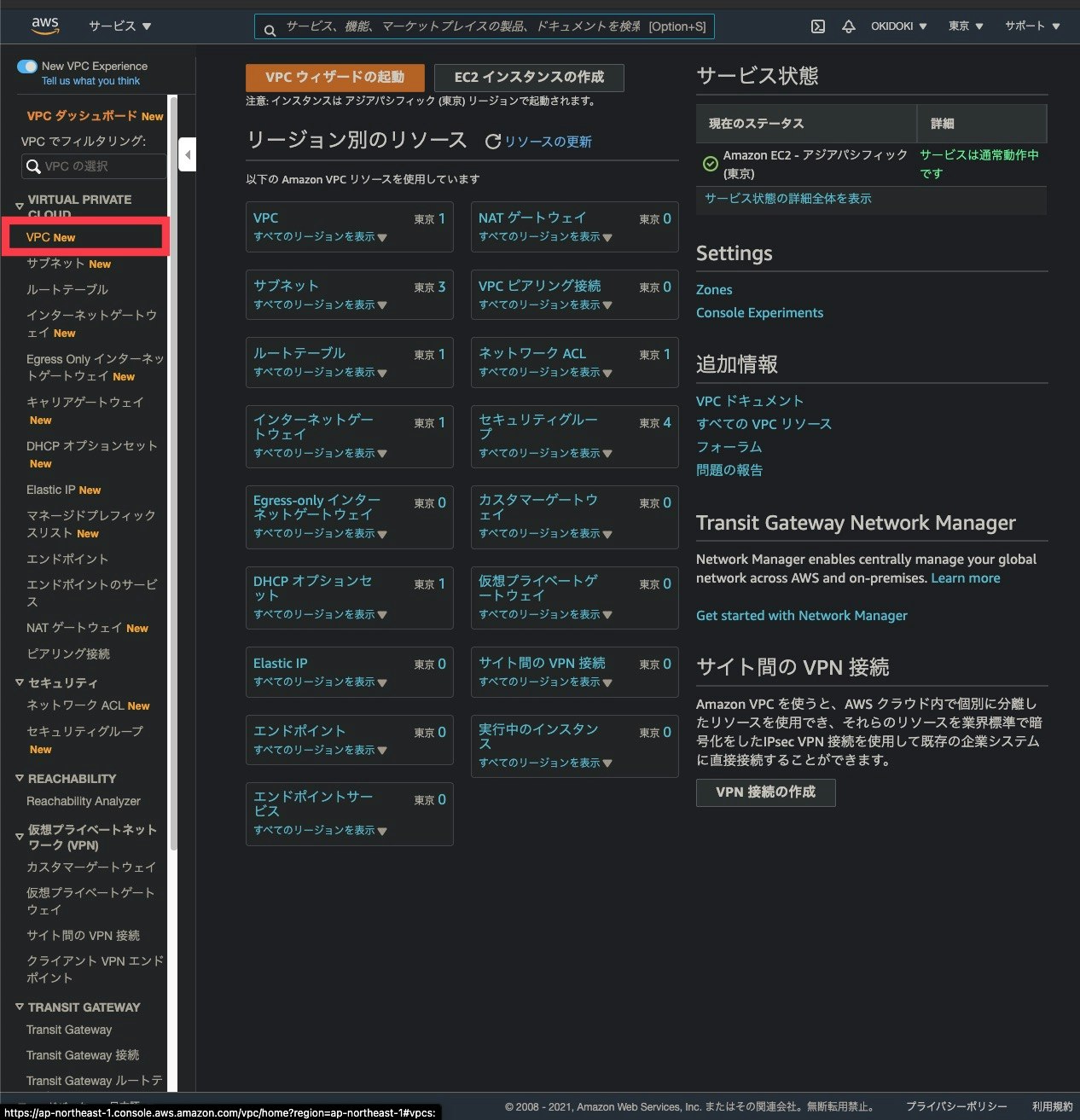Image resolution: width=1080 pixels, height=1120 pixels.
Task: Open the セキュリティグループ resource card title
Action: pos(538,427)
